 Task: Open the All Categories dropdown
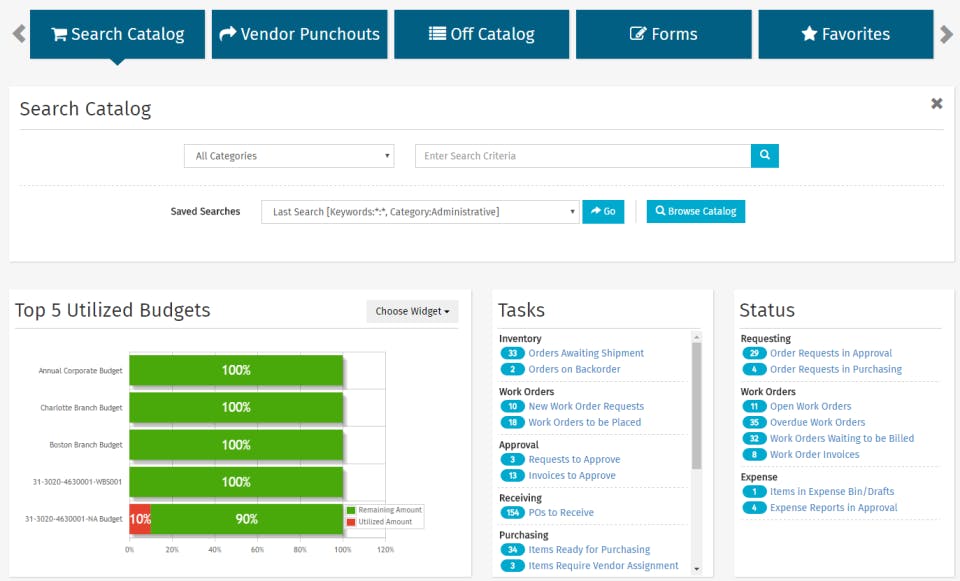(x=289, y=156)
